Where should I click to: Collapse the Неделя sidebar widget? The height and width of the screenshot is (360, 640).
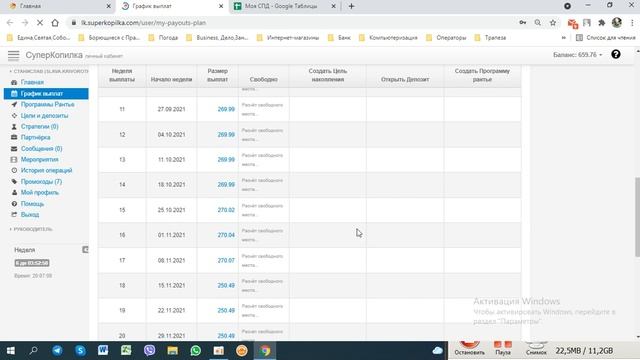pos(85,249)
